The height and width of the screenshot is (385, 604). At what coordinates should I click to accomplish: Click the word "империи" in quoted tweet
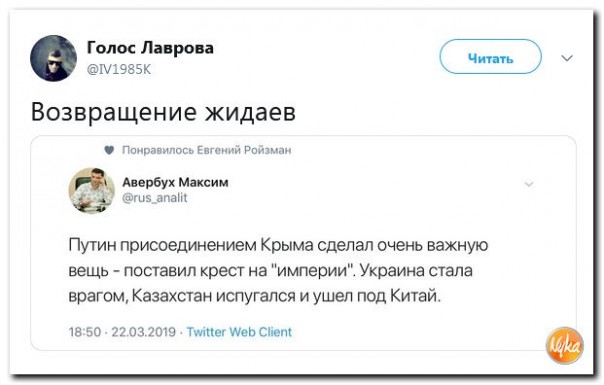tap(315, 270)
